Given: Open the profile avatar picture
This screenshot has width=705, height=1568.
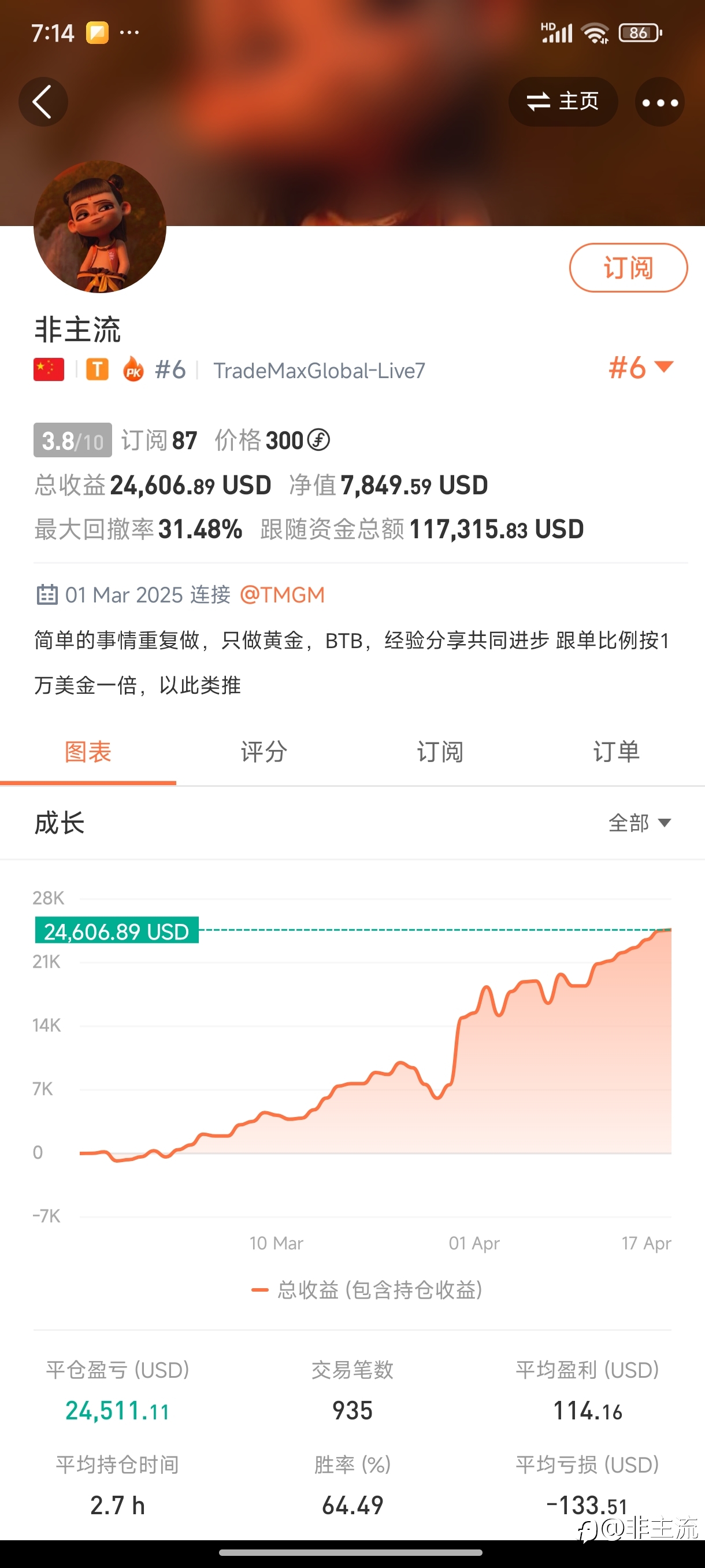Looking at the screenshot, I should 100,227.
